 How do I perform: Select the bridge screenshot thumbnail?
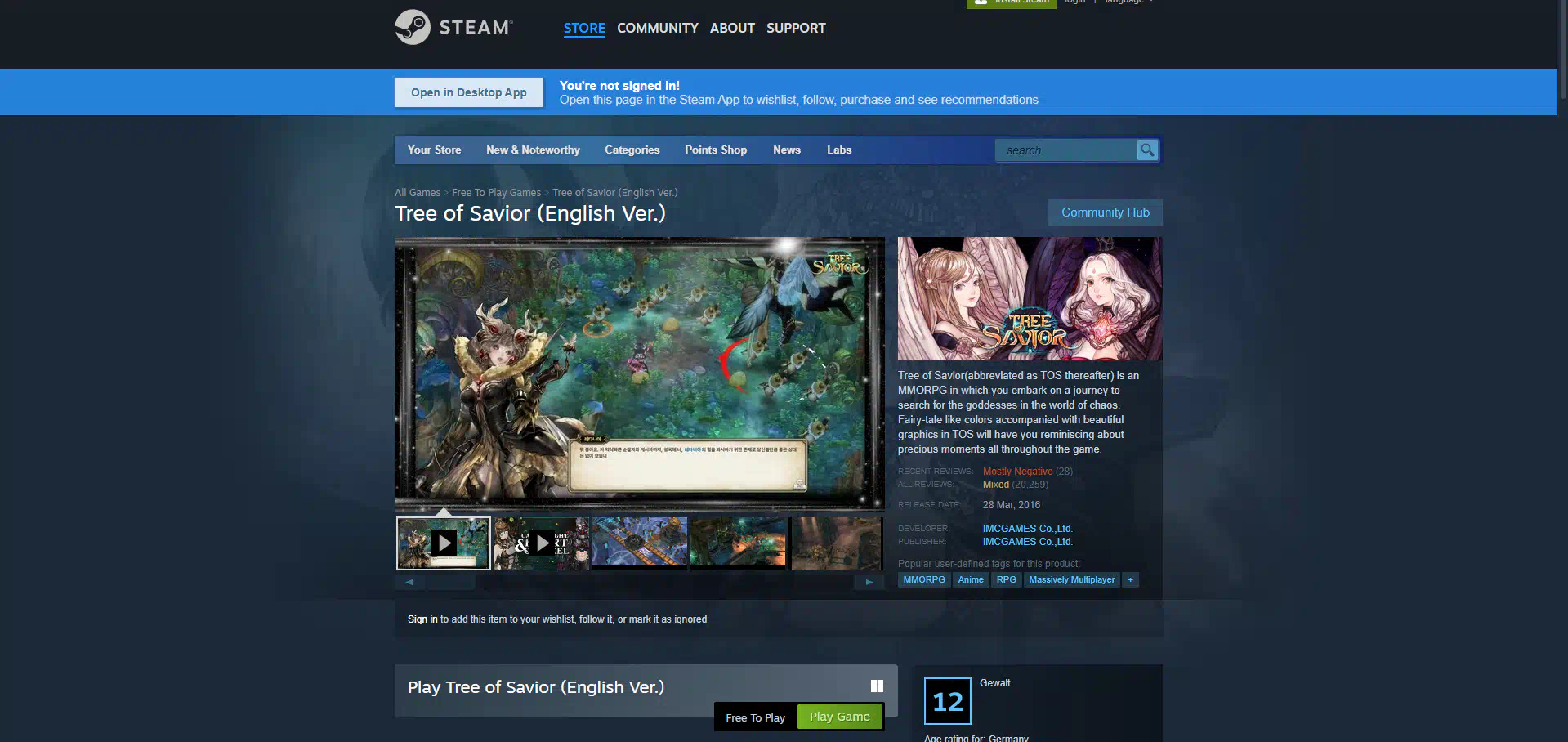coord(640,543)
